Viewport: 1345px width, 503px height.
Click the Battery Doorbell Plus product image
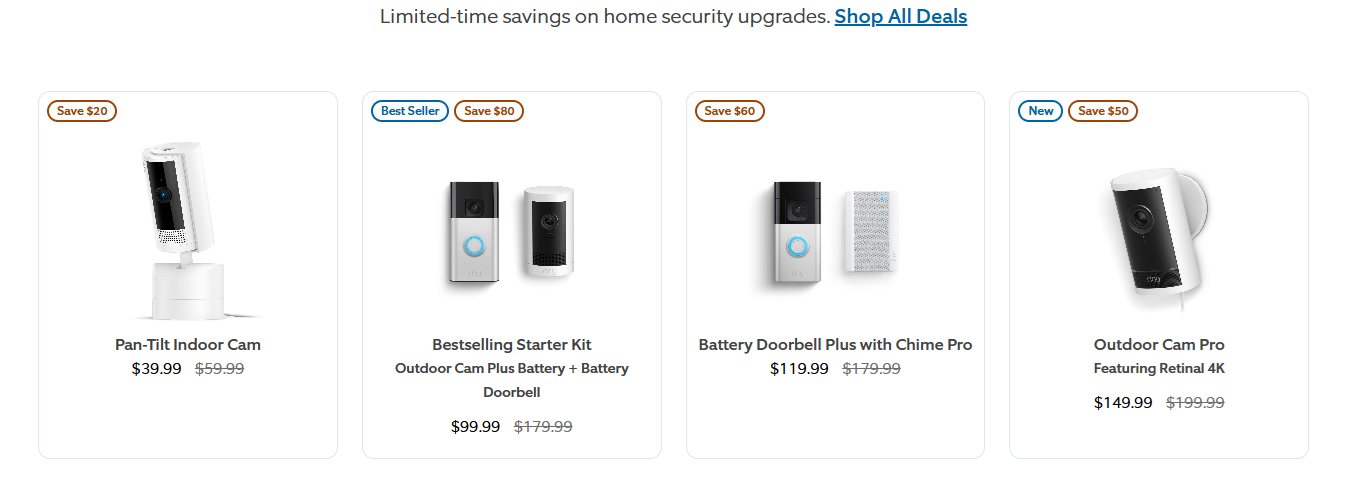835,232
